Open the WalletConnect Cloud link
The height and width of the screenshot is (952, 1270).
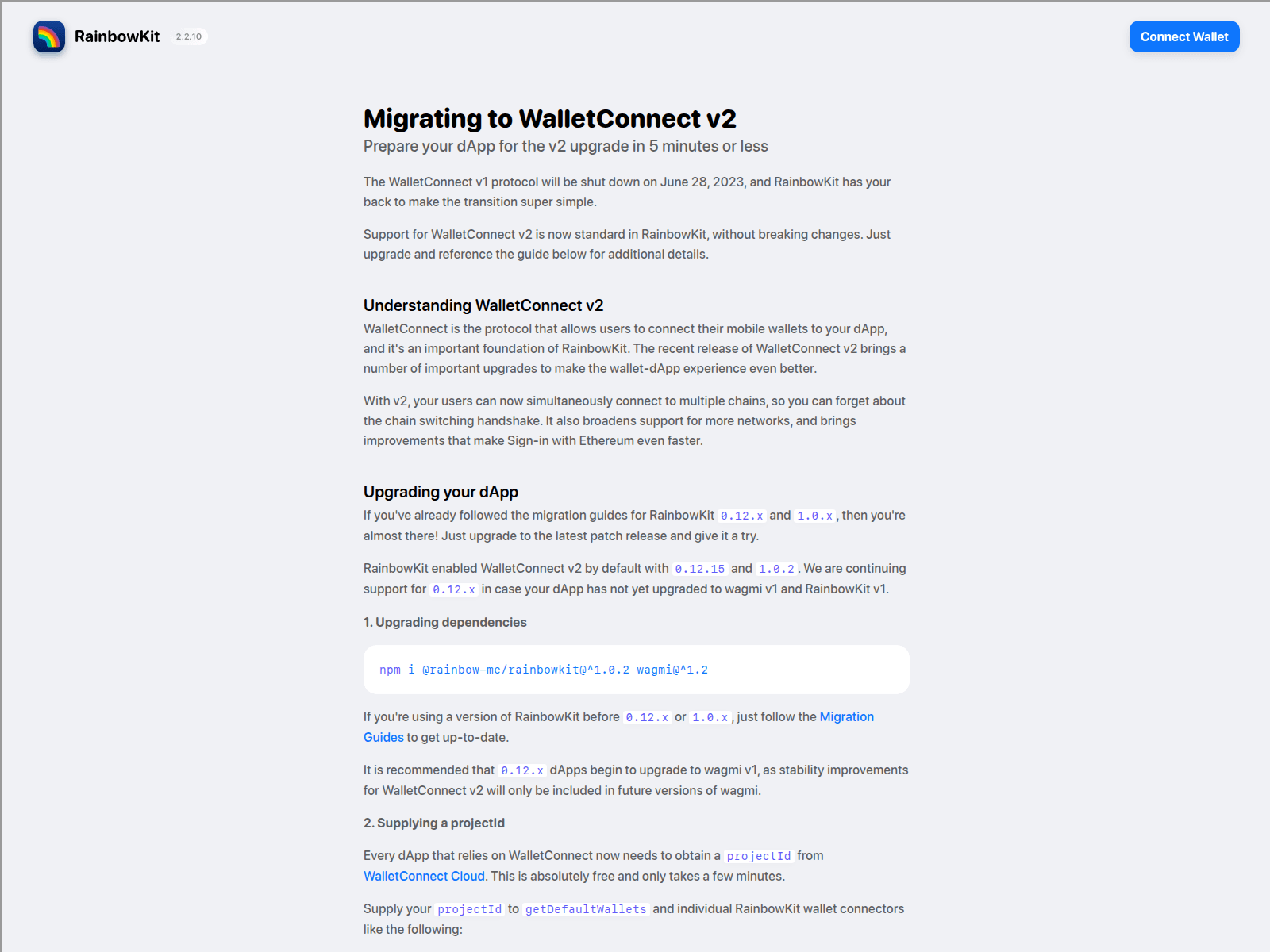tap(424, 876)
